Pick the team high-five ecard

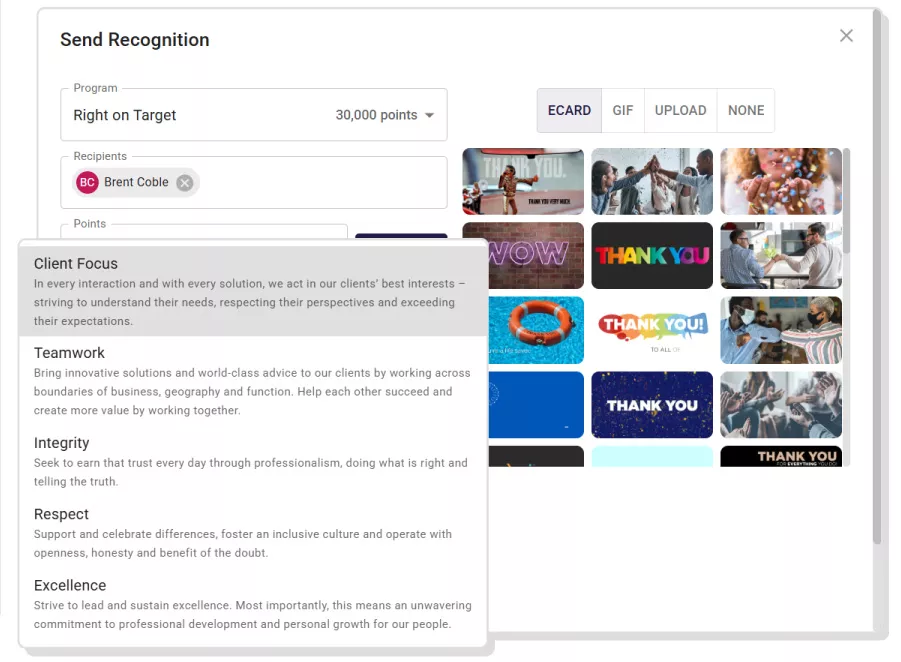point(652,181)
